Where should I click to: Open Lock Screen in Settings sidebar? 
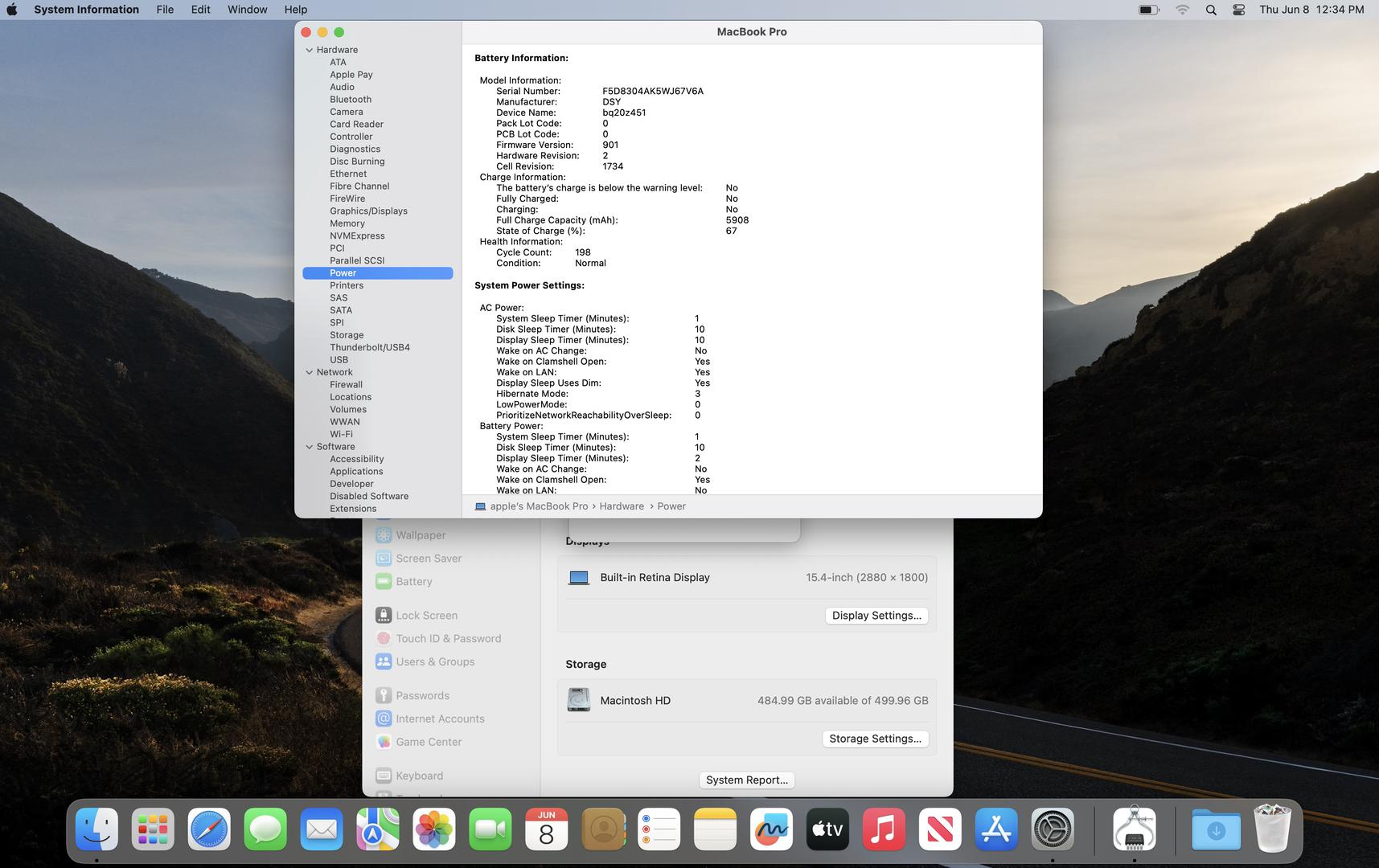coord(417,616)
